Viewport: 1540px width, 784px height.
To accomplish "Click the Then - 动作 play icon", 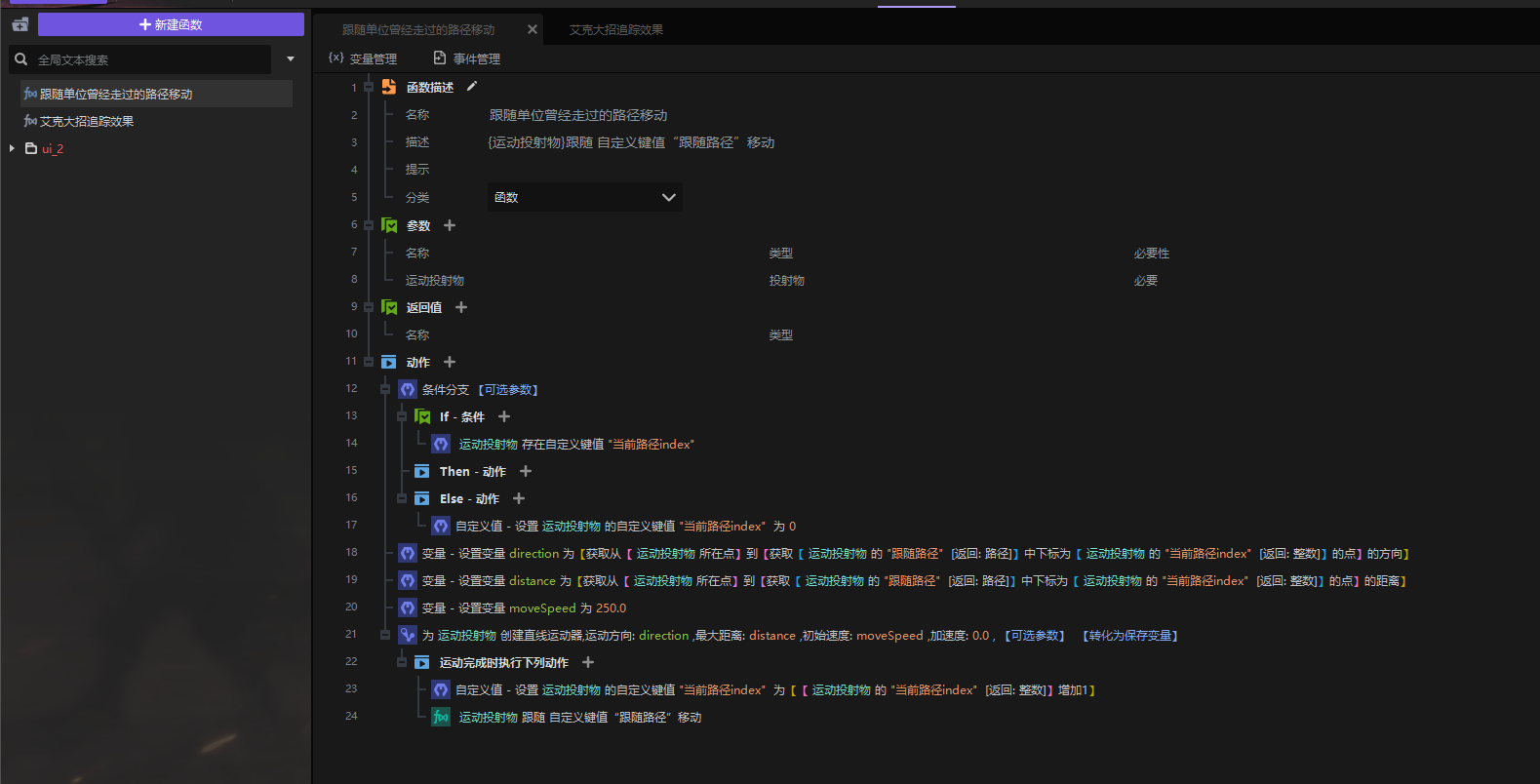I will coord(422,471).
